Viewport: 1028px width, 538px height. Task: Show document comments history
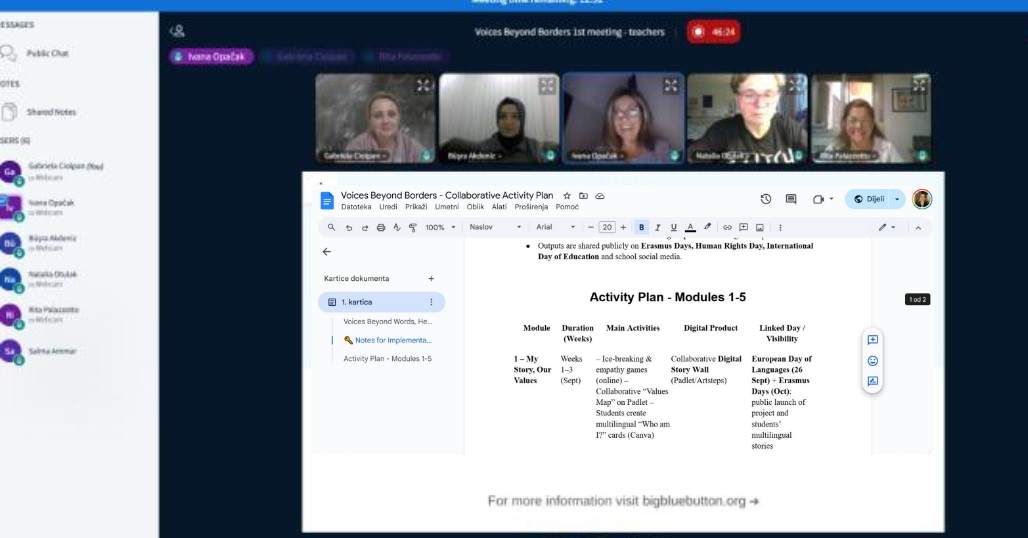click(791, 199)
